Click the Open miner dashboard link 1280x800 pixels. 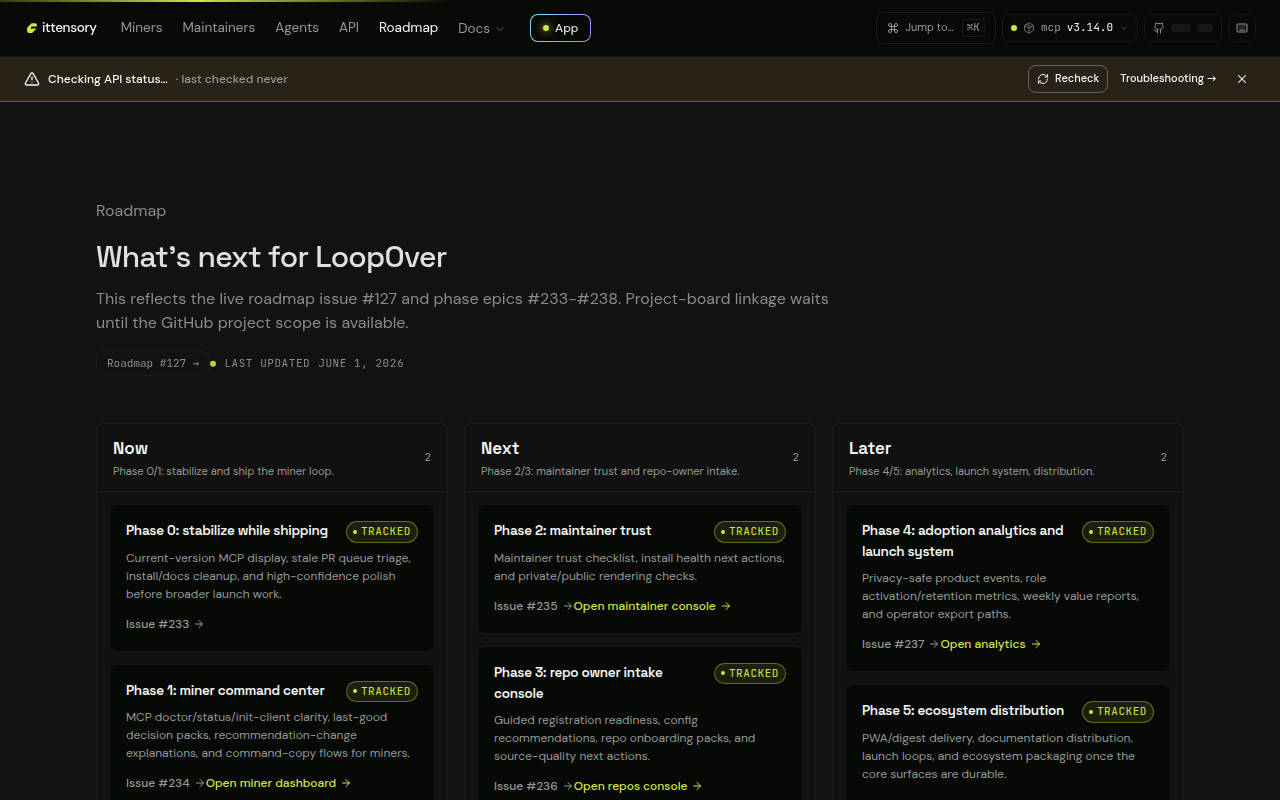pyautogui.click(x=278, y=783)
